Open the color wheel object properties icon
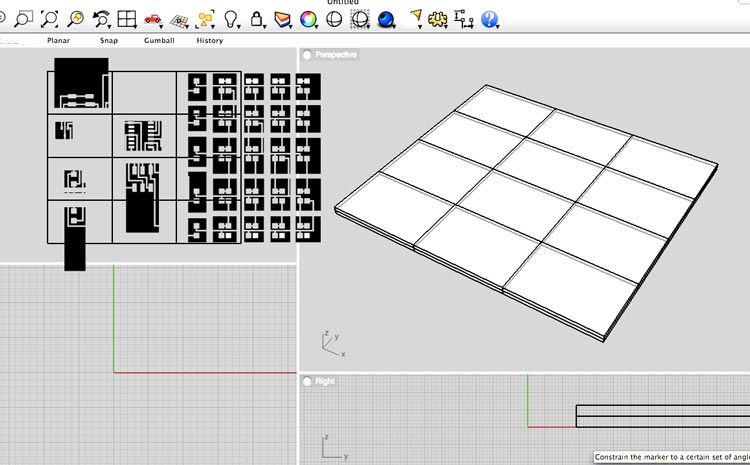This screenshot has height=465, width=750. pos(308,20)
